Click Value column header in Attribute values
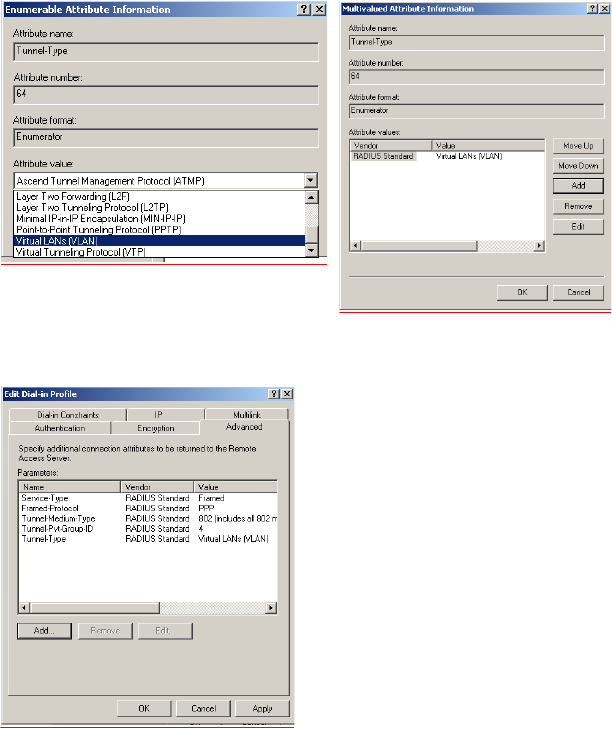 [x=488, y=146]
